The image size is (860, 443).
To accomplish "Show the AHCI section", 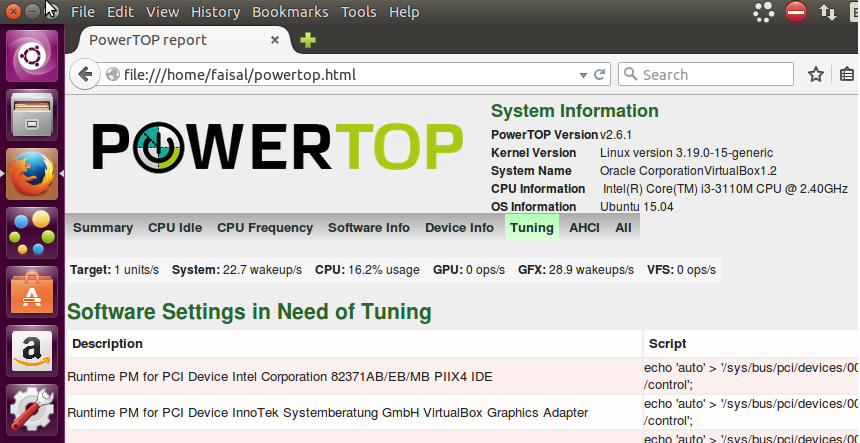I will [584, 228].
